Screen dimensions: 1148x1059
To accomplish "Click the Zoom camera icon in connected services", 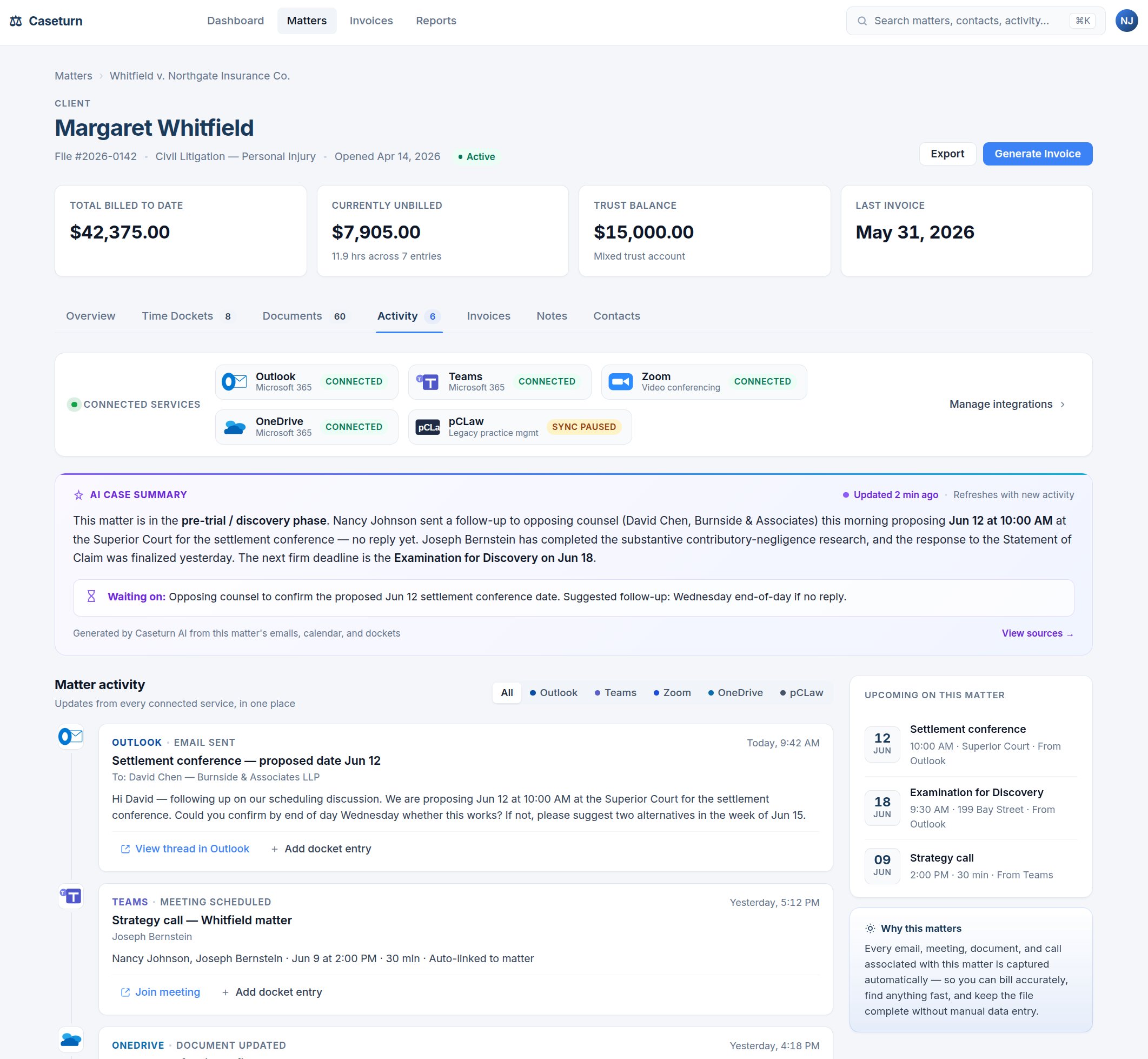I will pos(620,382).
